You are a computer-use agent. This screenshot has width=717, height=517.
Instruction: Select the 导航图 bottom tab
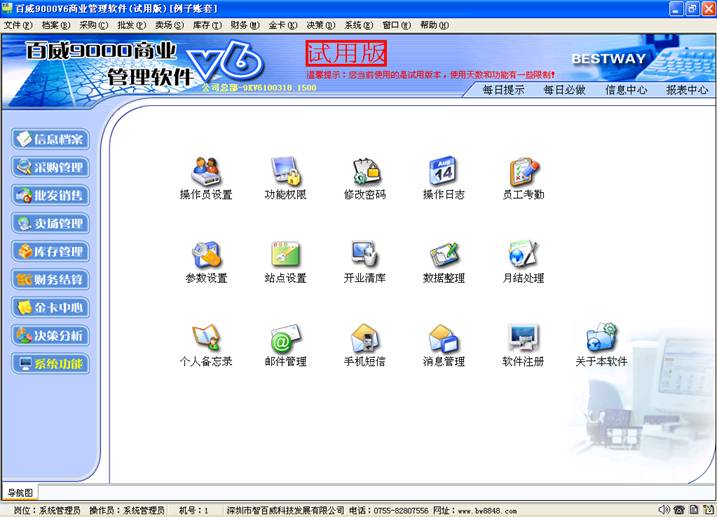[21, 493]
